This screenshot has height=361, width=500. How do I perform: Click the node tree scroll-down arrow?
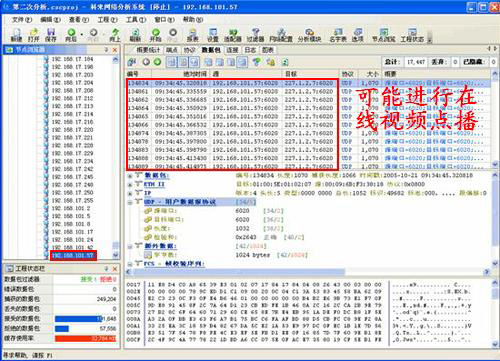(115, 255)
